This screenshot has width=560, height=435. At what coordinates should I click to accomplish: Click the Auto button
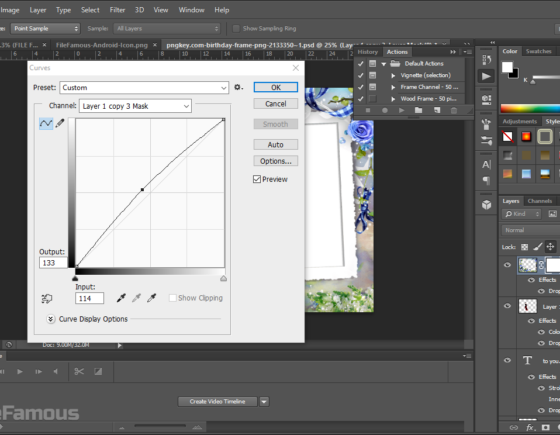(x=276, y=145)
